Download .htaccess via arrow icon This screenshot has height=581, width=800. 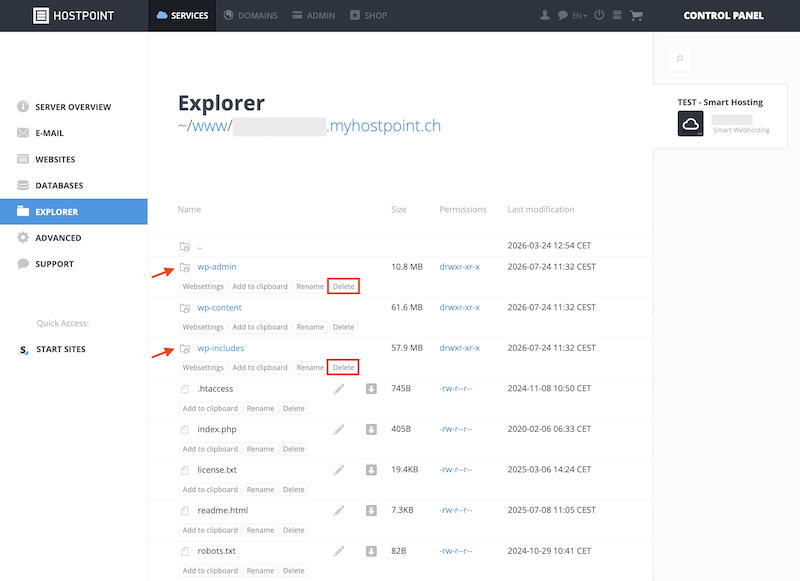[371, 389]
